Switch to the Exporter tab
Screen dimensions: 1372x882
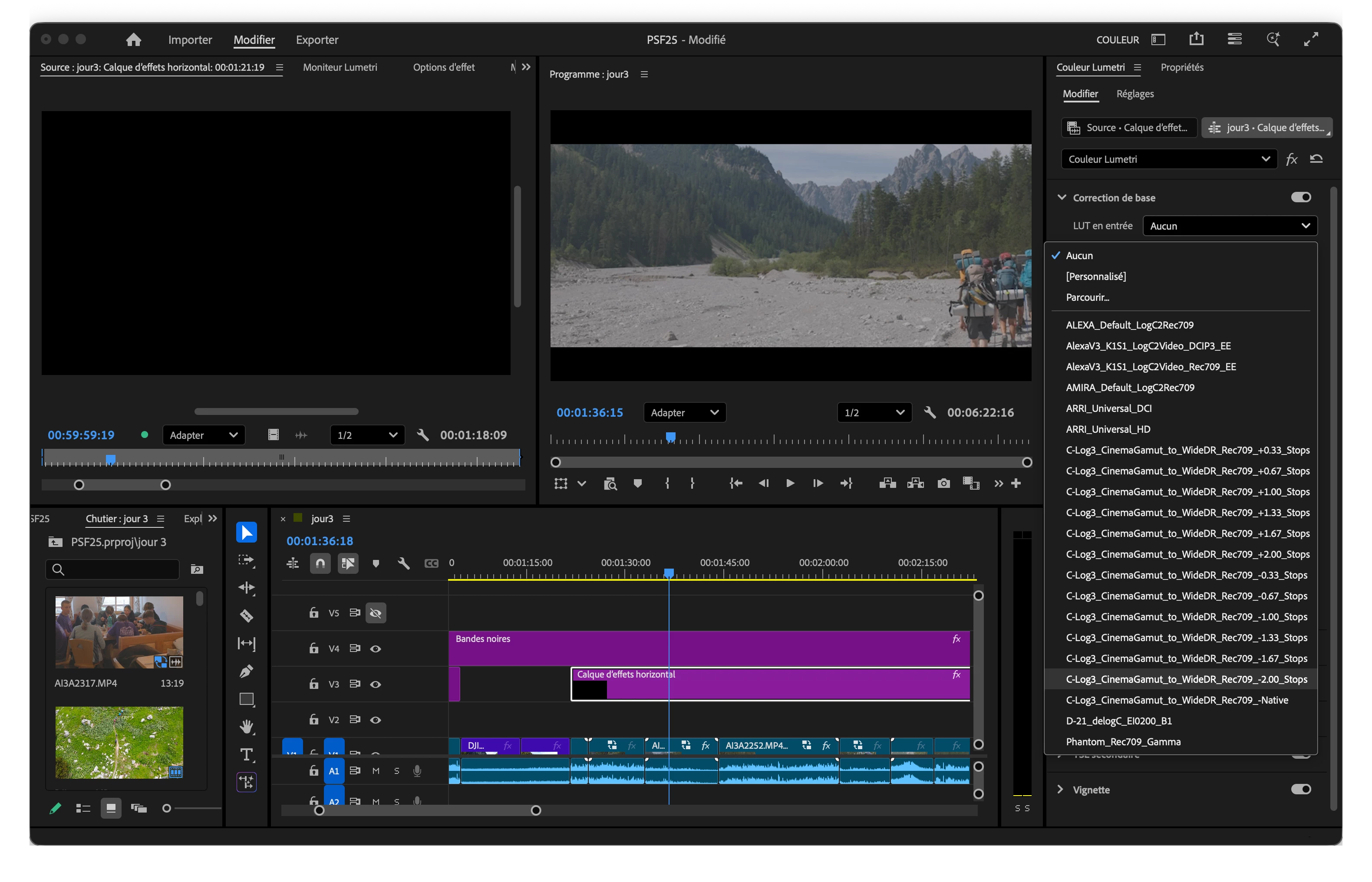(317, 39)
